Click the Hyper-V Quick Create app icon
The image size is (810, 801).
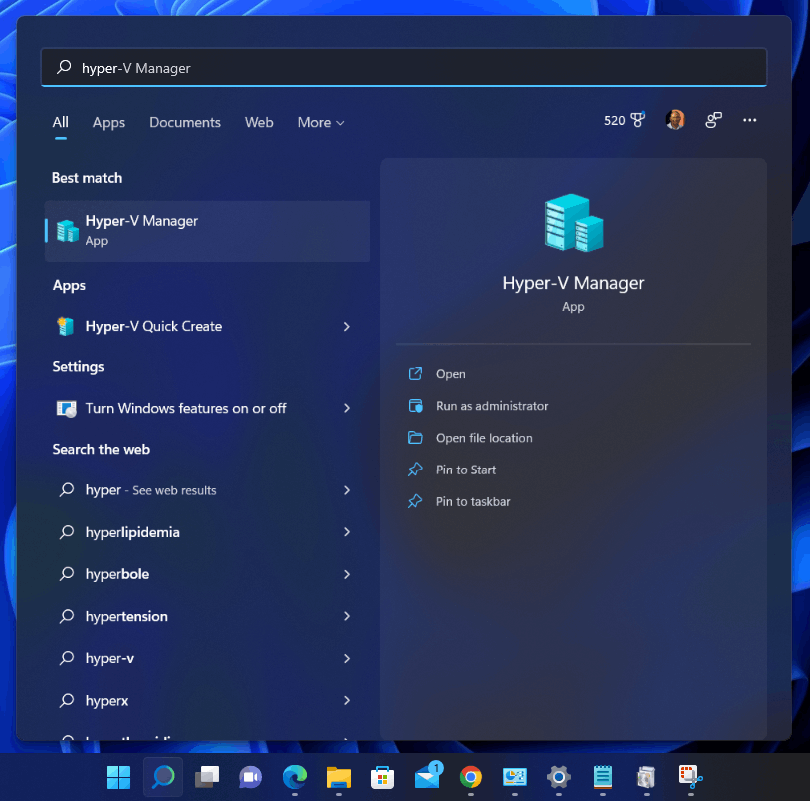click(66, 326)
